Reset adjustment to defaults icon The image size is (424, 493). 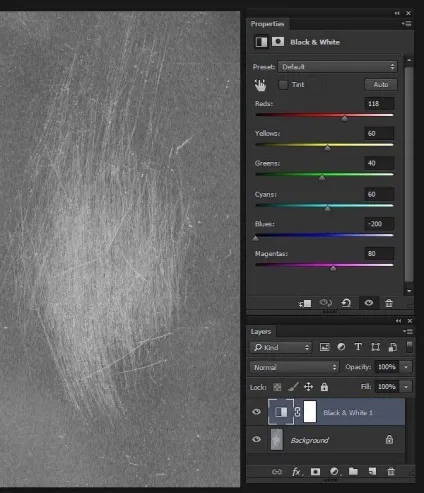coord(346,303)
